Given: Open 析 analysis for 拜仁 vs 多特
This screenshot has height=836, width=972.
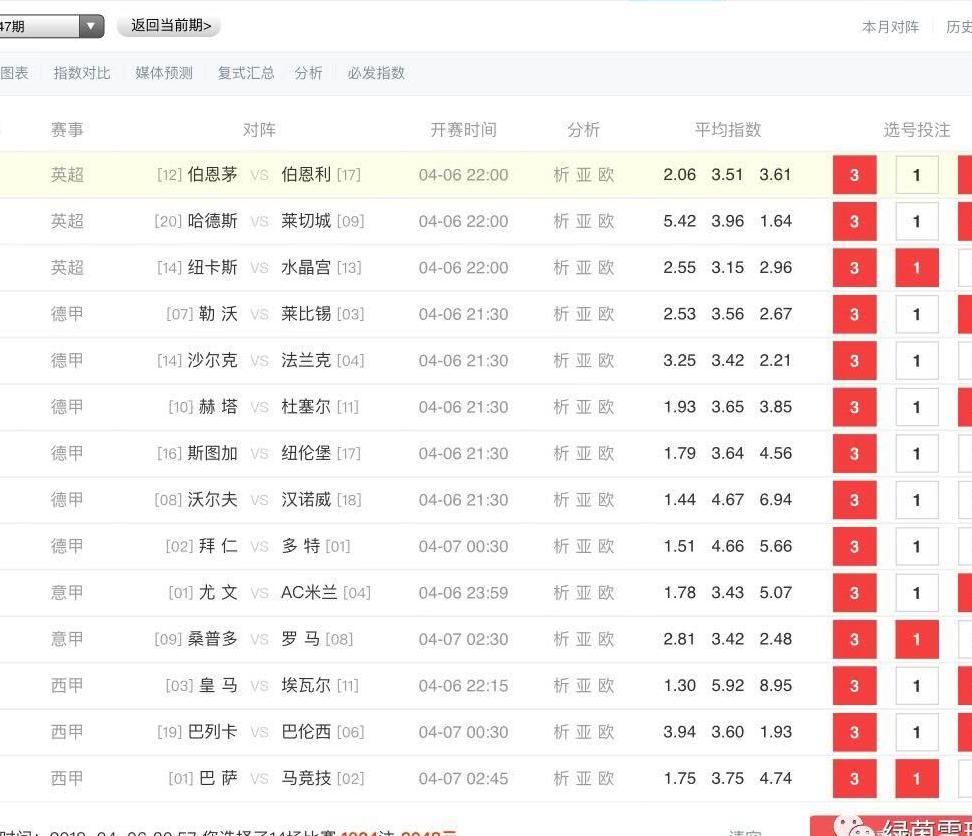Looking at the screenshot, I should click(x=561, y=546).
